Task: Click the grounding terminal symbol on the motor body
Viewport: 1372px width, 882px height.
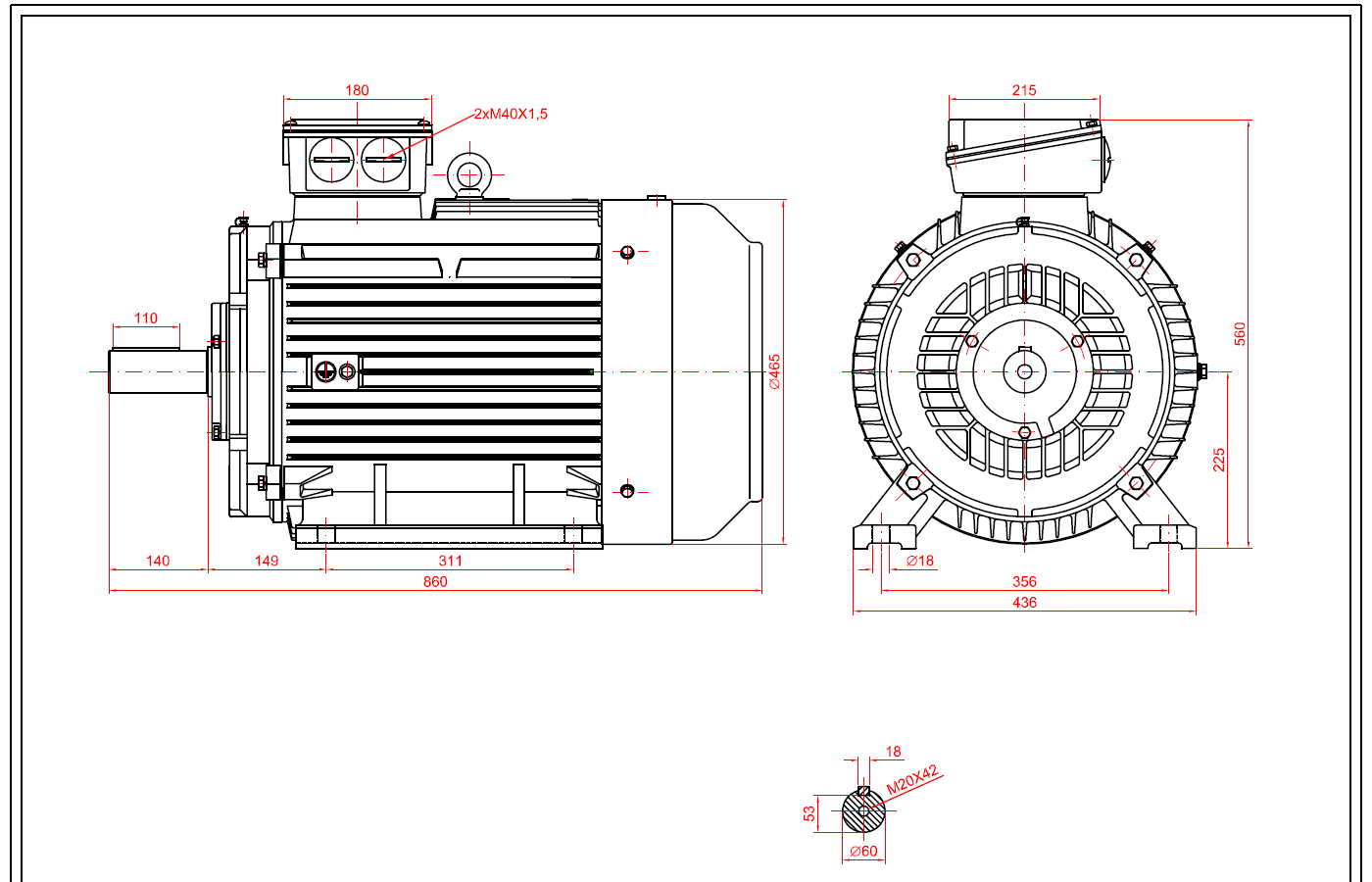Action: point(326,371)
